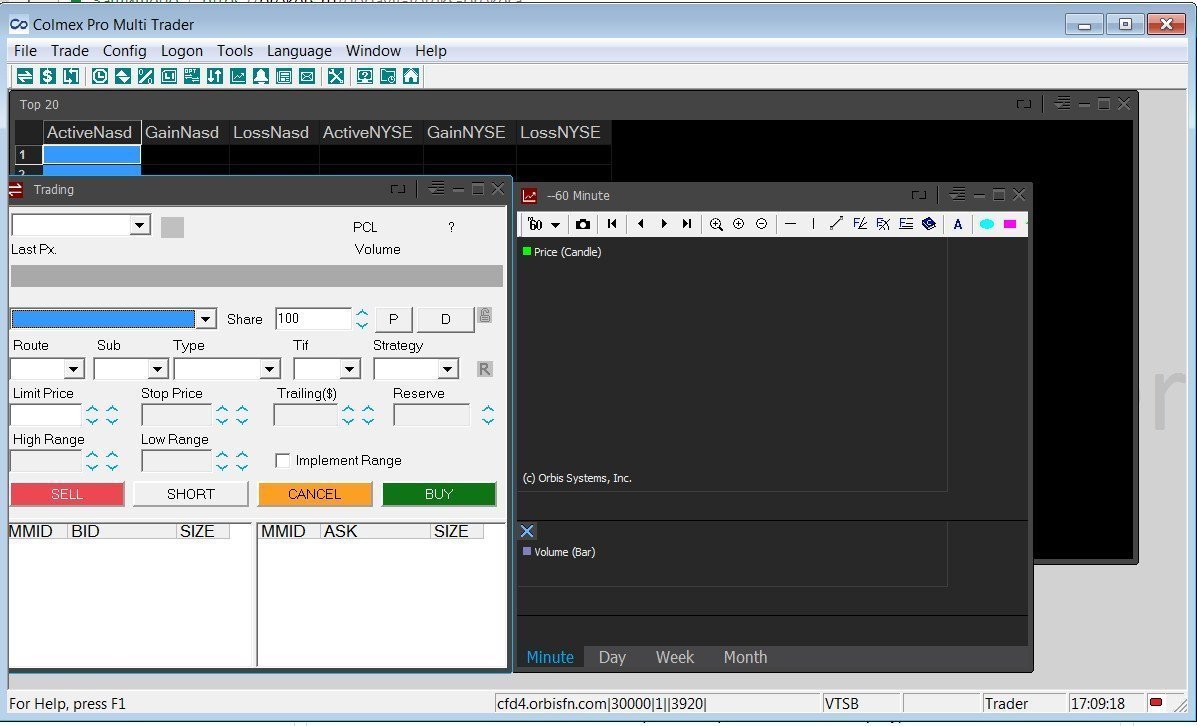
Task: Step chart back with left arrow
Action: tap(640, 224)
